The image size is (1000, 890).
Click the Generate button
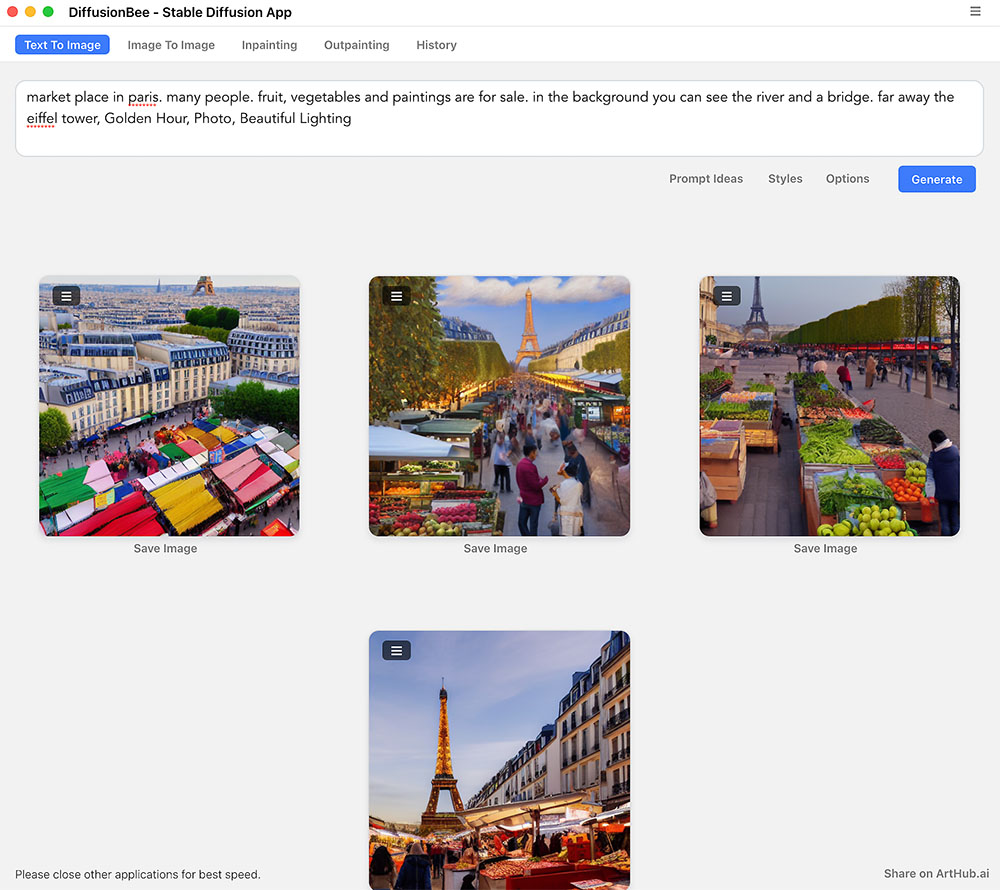coord(937,179)
